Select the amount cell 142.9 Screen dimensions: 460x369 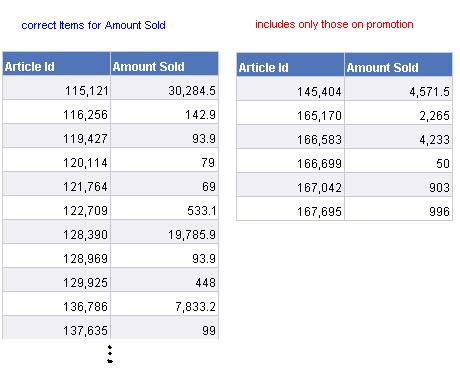click(x=164, y=112)
